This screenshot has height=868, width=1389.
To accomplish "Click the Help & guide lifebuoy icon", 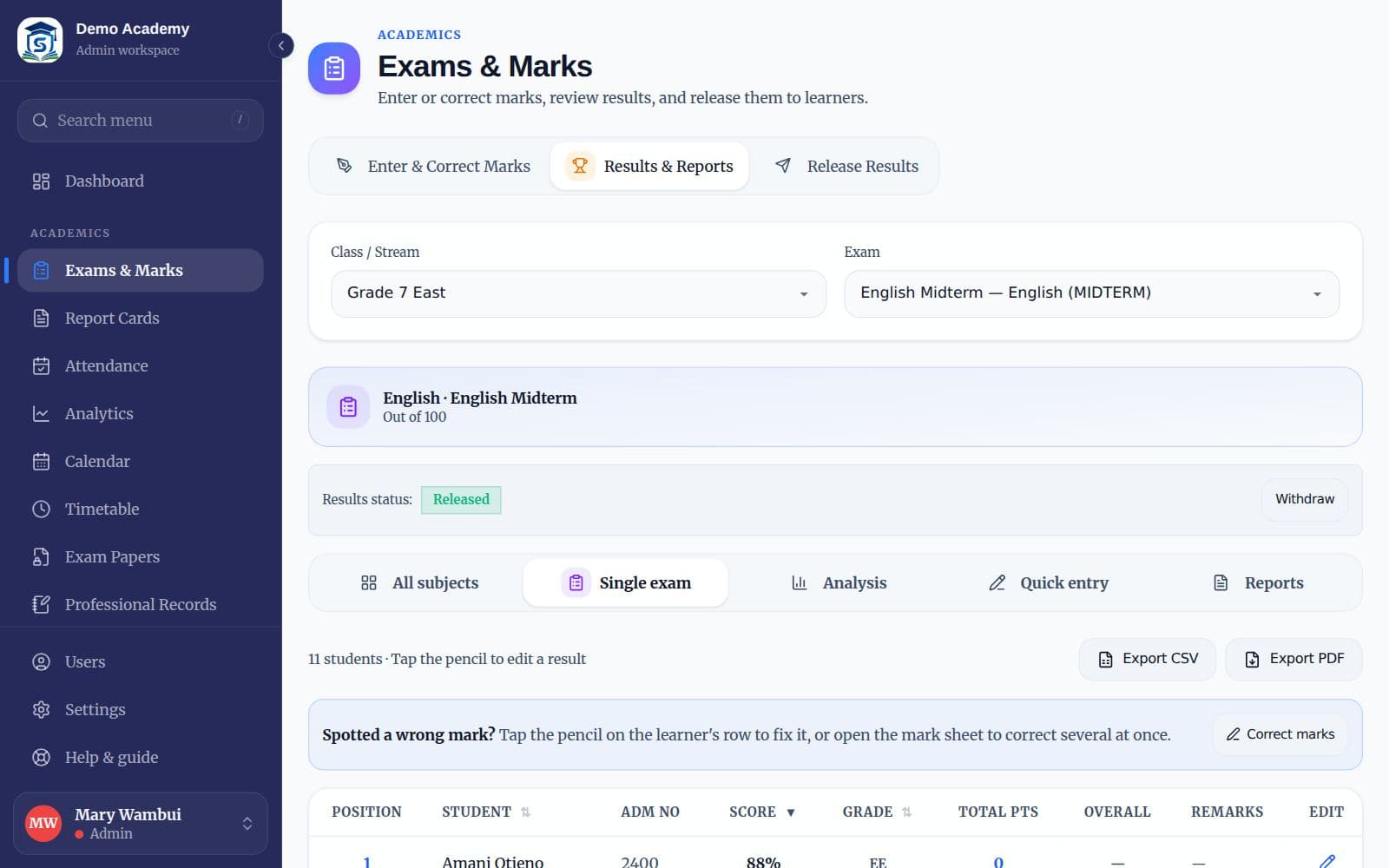I will point(41,758).
